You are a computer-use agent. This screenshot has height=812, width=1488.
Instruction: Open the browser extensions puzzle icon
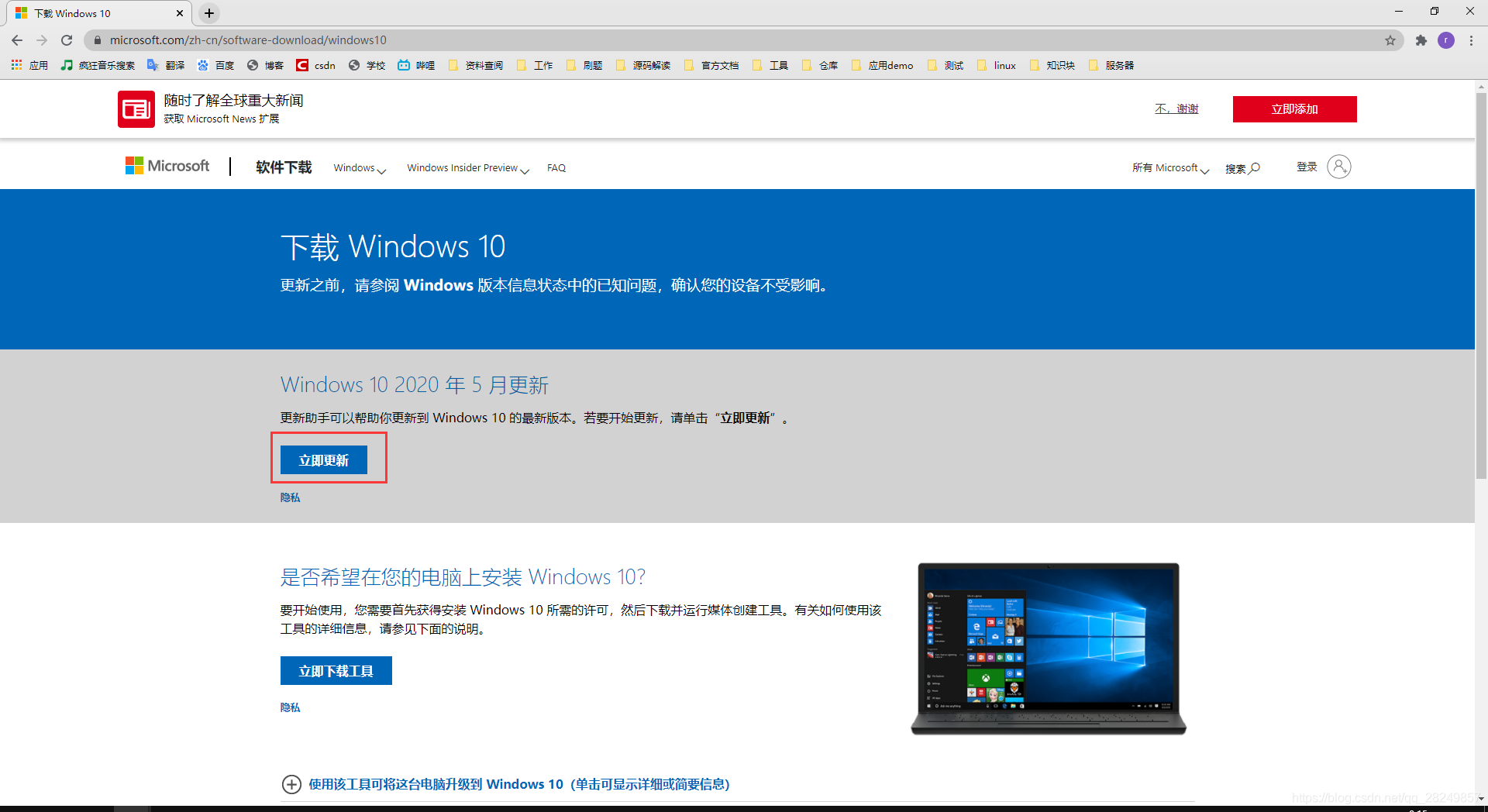coord(1421,40)
